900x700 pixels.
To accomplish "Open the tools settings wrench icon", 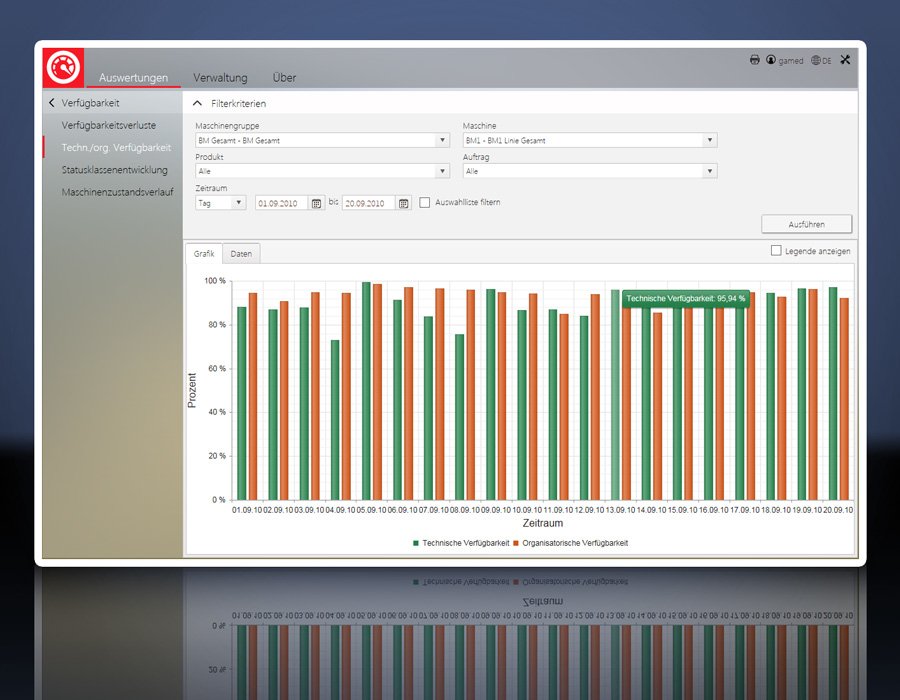I will point(845,60).
